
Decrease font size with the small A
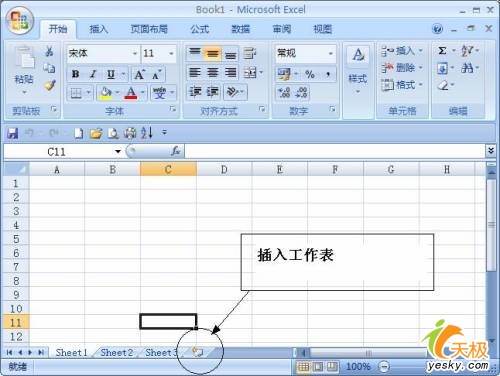156,74
